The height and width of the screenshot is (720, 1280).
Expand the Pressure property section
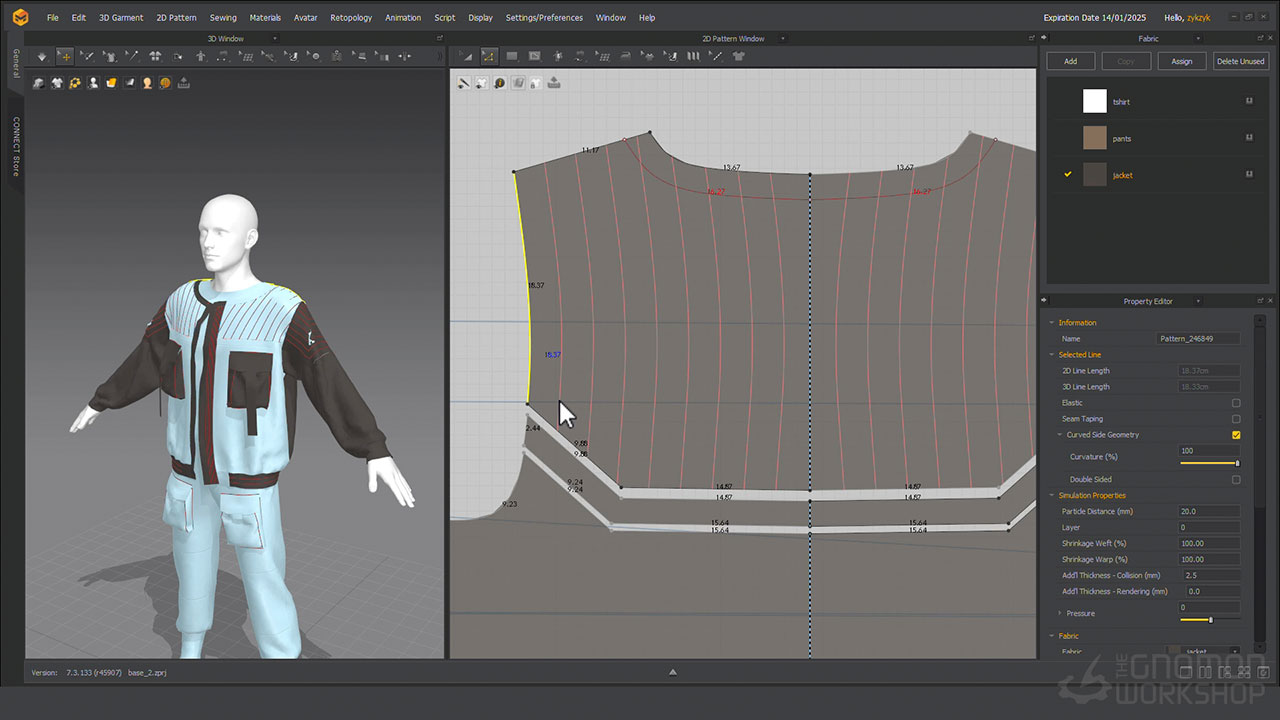point(1060,613)
